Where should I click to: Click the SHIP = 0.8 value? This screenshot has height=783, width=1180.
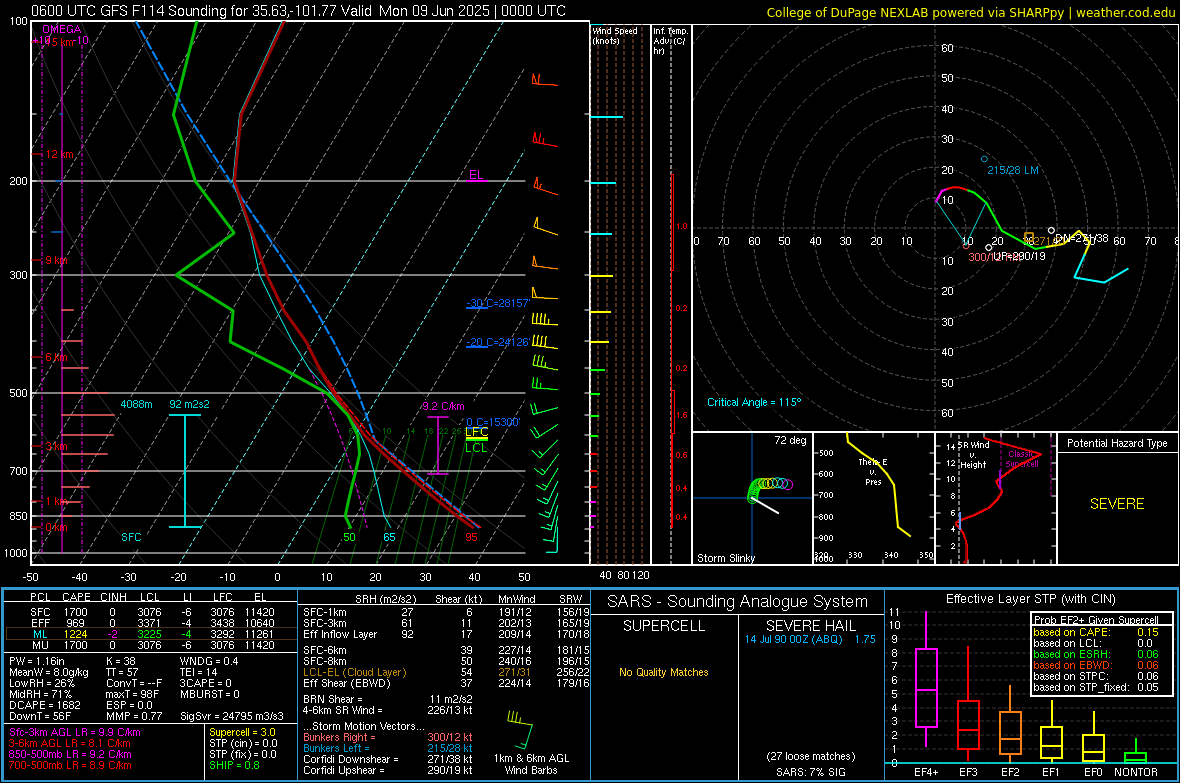point(233,765)
